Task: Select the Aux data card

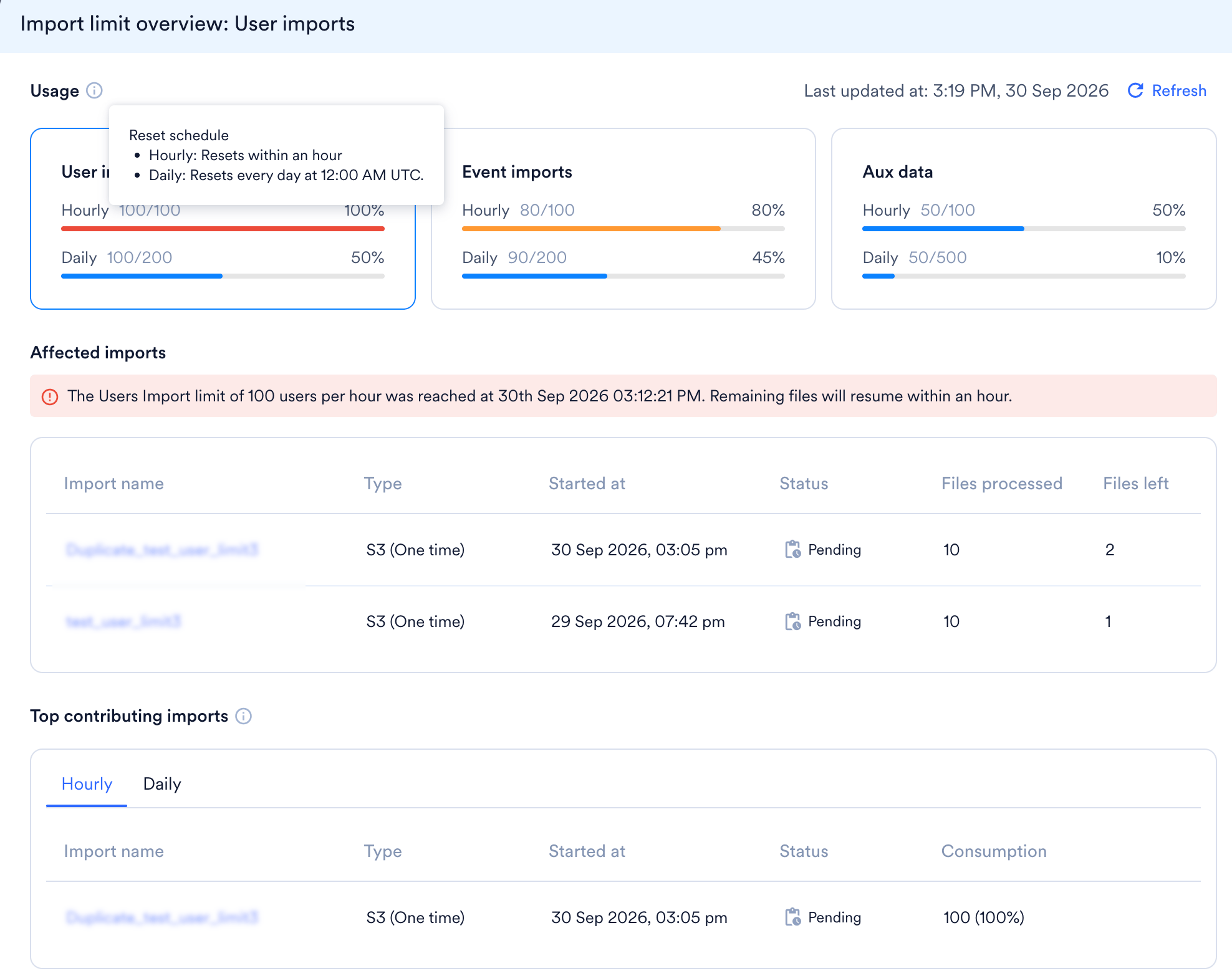Action: coord(1024,219)
